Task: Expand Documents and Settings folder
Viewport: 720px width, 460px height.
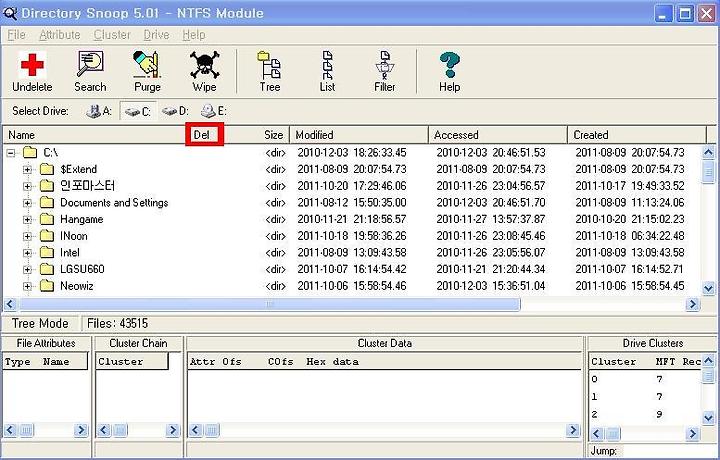Action: tap(28, 203)
